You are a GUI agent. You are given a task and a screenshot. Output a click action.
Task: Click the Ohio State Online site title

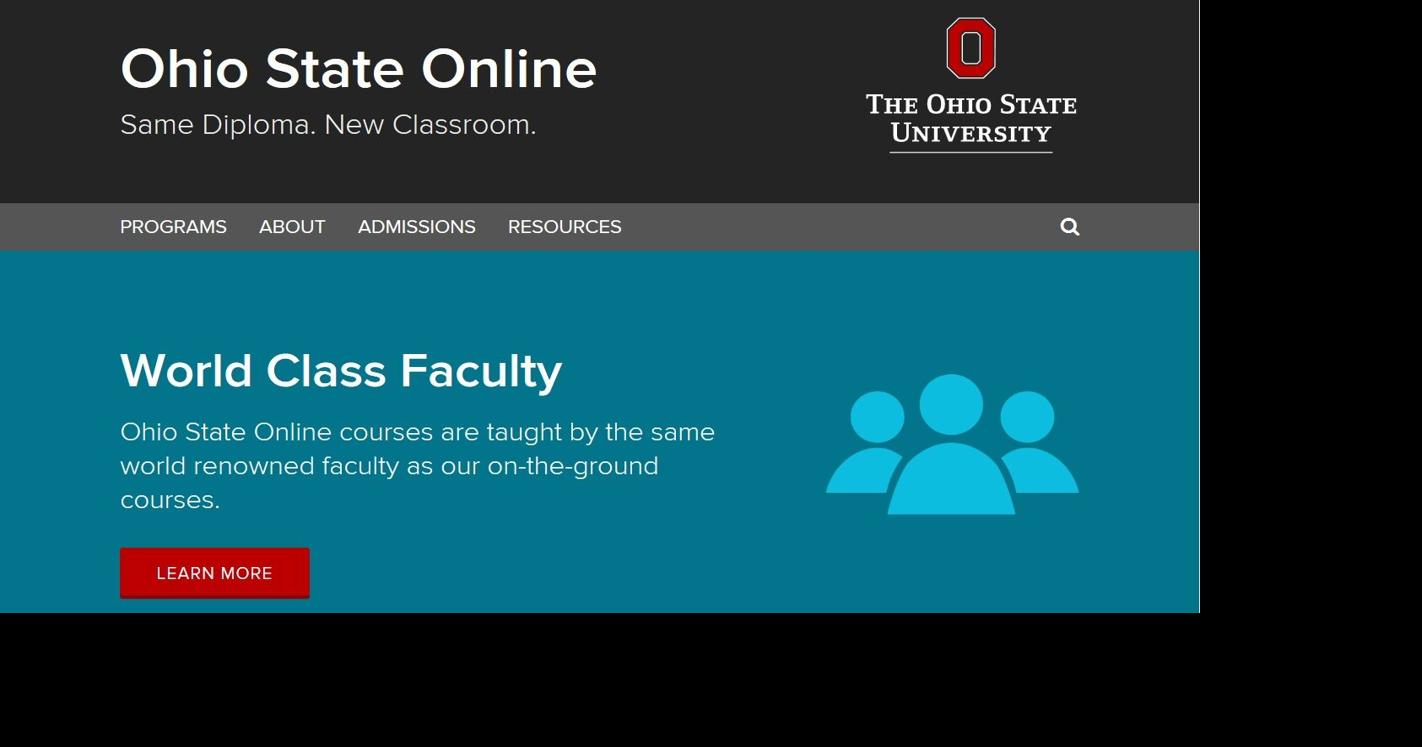[358, 69]
